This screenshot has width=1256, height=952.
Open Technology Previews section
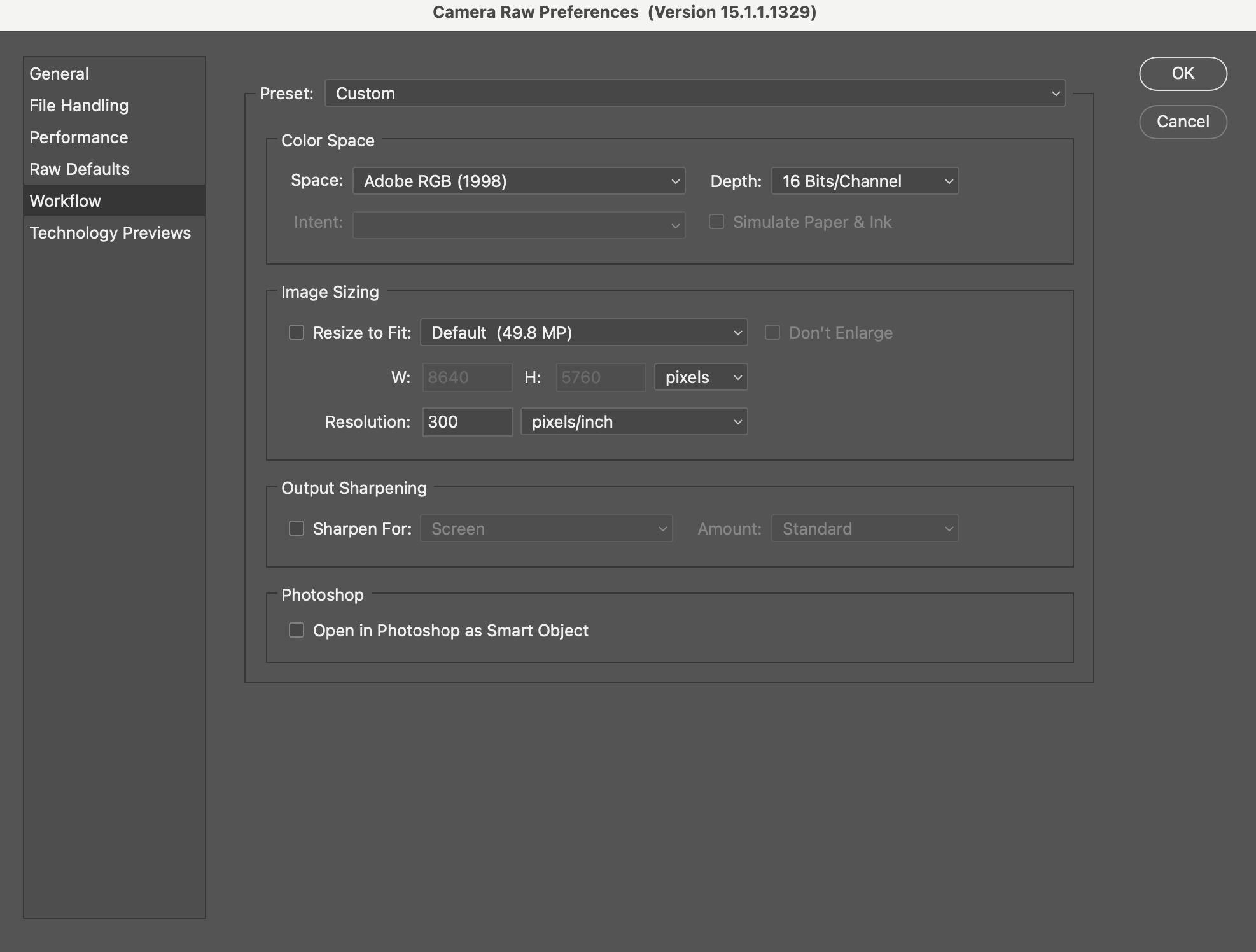click(x=110, y=233)
